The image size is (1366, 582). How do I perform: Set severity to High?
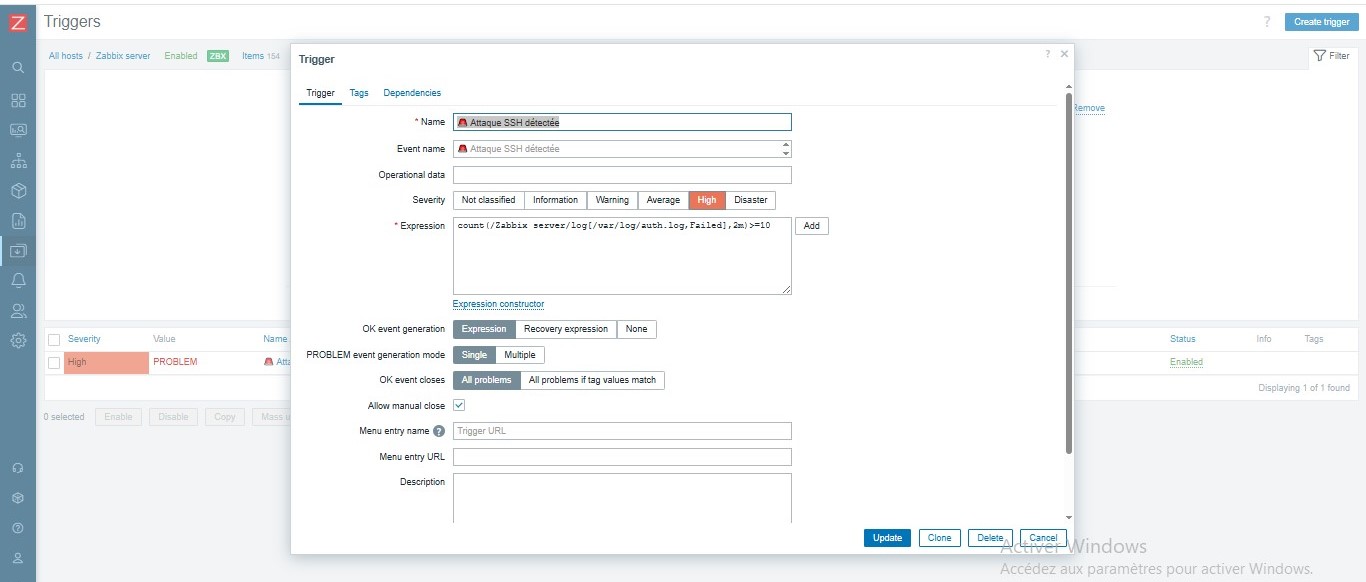707,200
